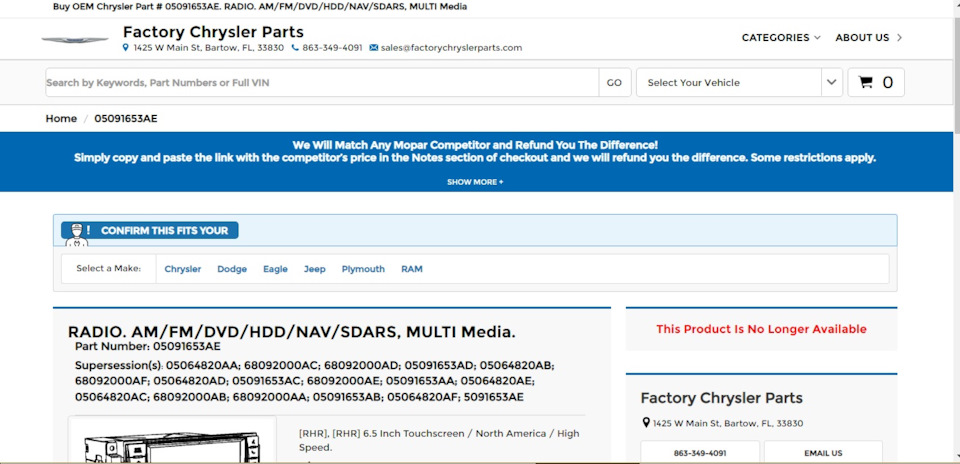The width and height of the screenshot is (960, 464).
Task: Click the EMAIL US button
Action: tap(823, 453)
